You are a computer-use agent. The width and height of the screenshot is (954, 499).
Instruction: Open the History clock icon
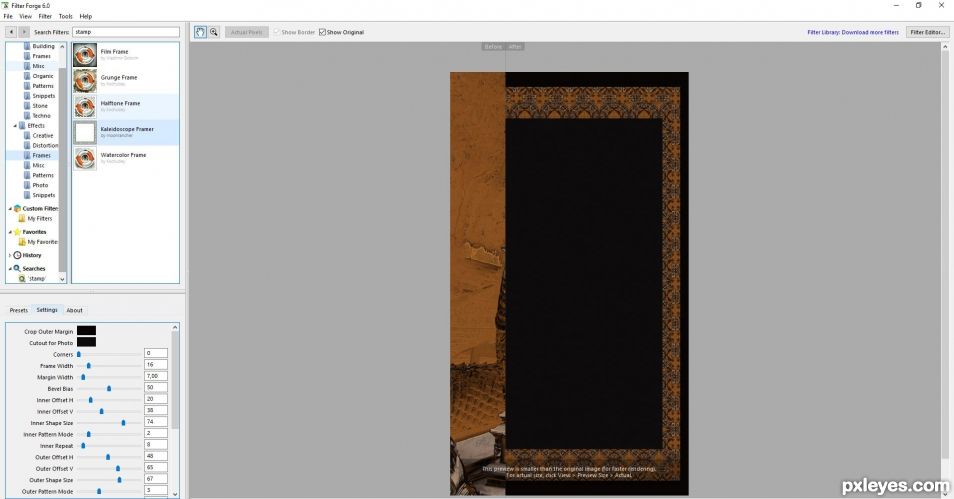[x=18, y=255]
